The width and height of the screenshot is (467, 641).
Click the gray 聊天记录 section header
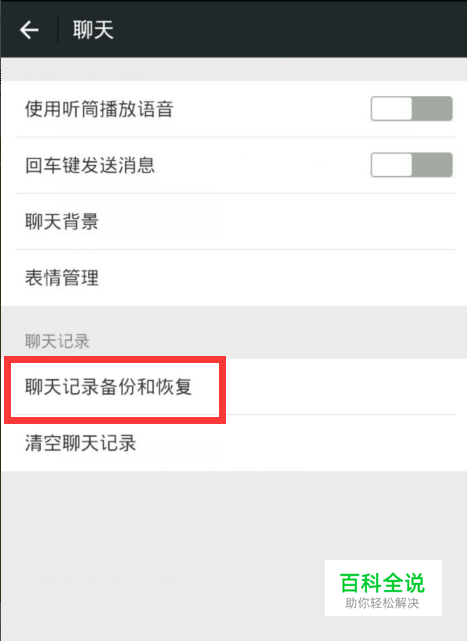[x=57, y=341]
